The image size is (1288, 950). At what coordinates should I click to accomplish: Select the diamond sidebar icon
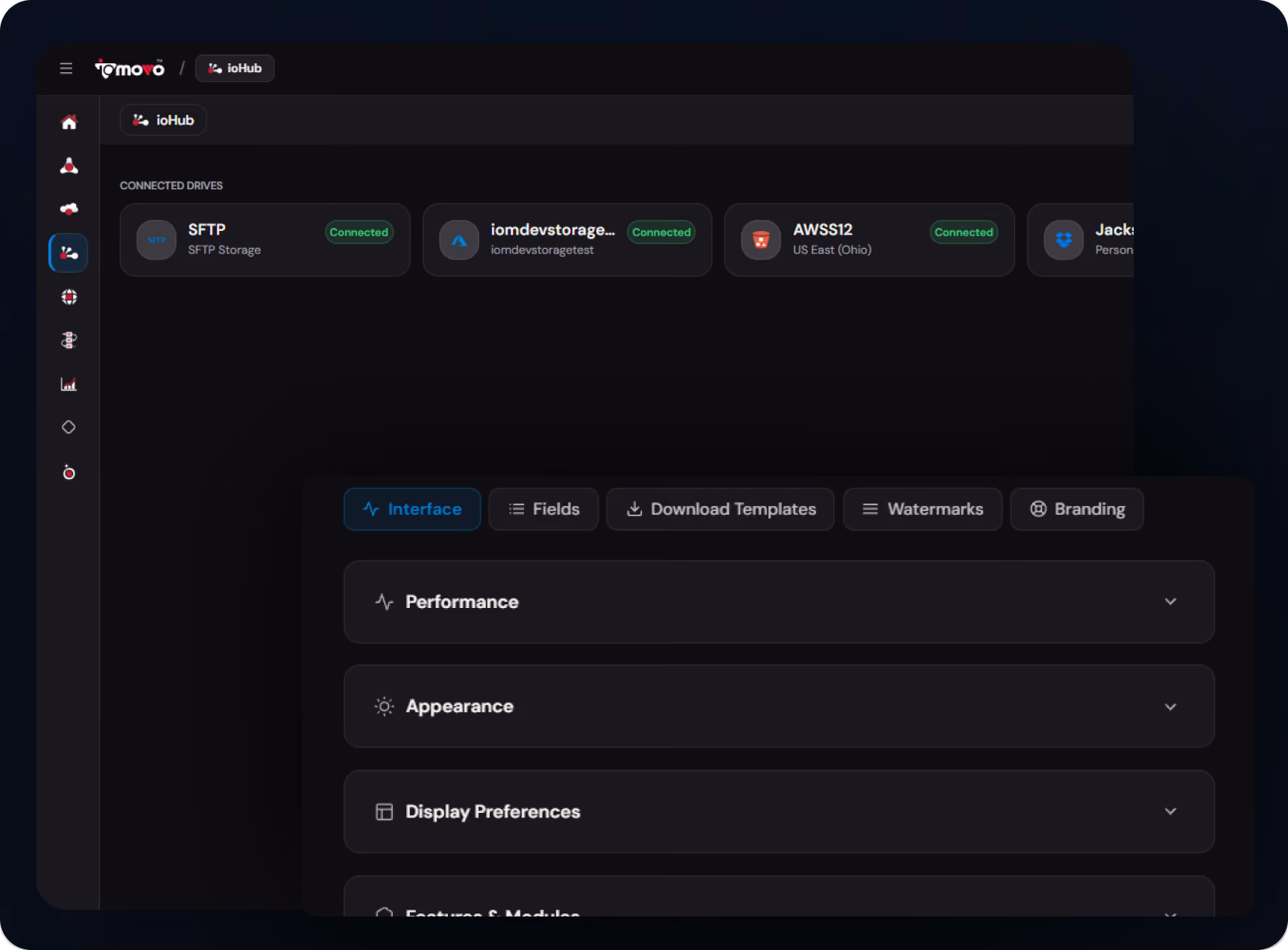(69, 428)
